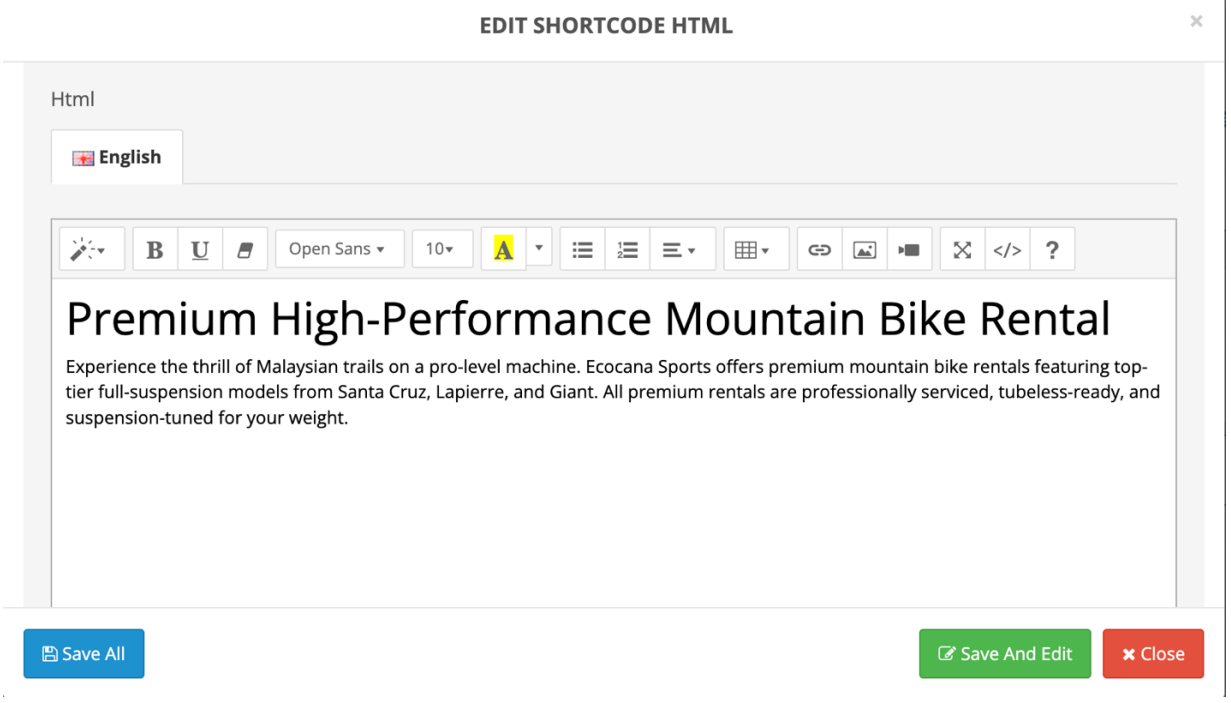Click the green Save And Edit button
The height and width of the screenshot is (703, 1231).
tap(1004, 654)
